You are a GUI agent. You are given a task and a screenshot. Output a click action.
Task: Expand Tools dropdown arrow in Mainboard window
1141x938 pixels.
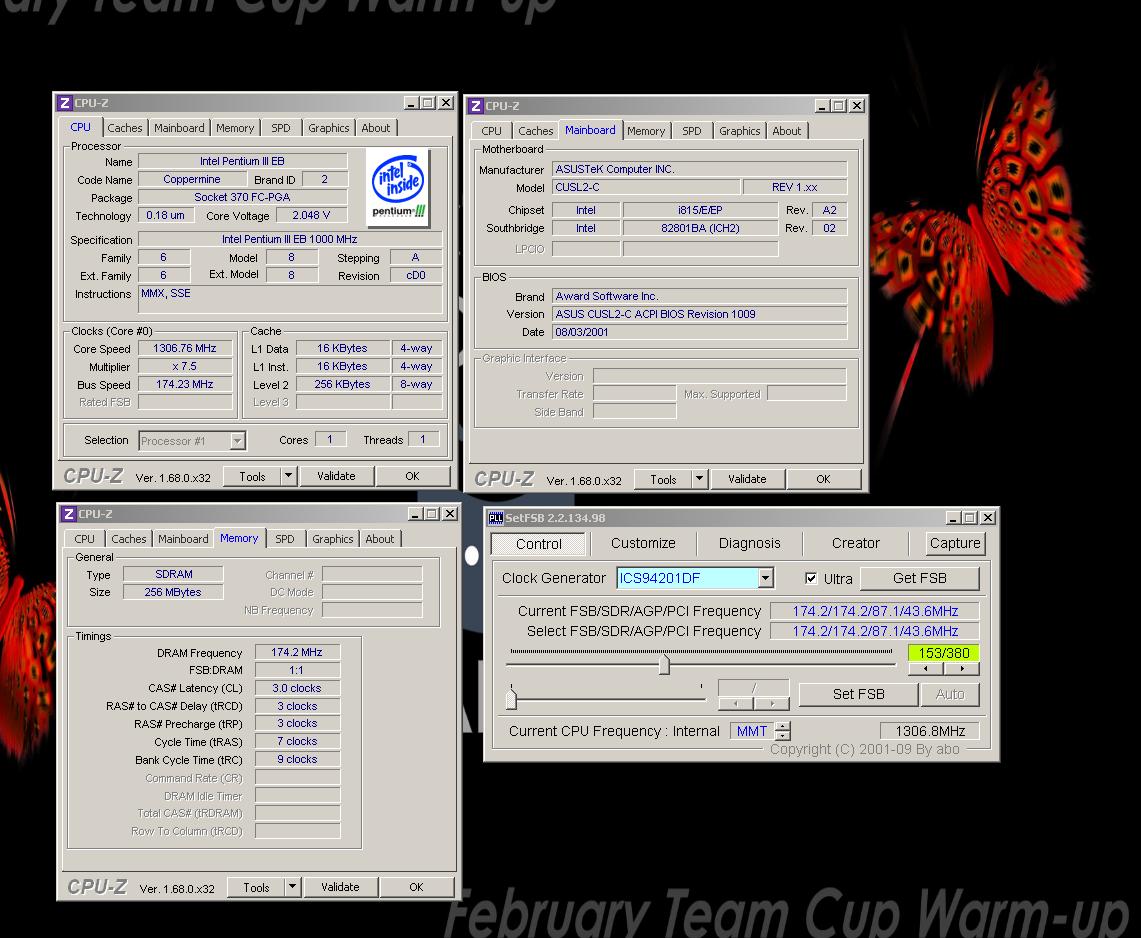coord(699,479)
